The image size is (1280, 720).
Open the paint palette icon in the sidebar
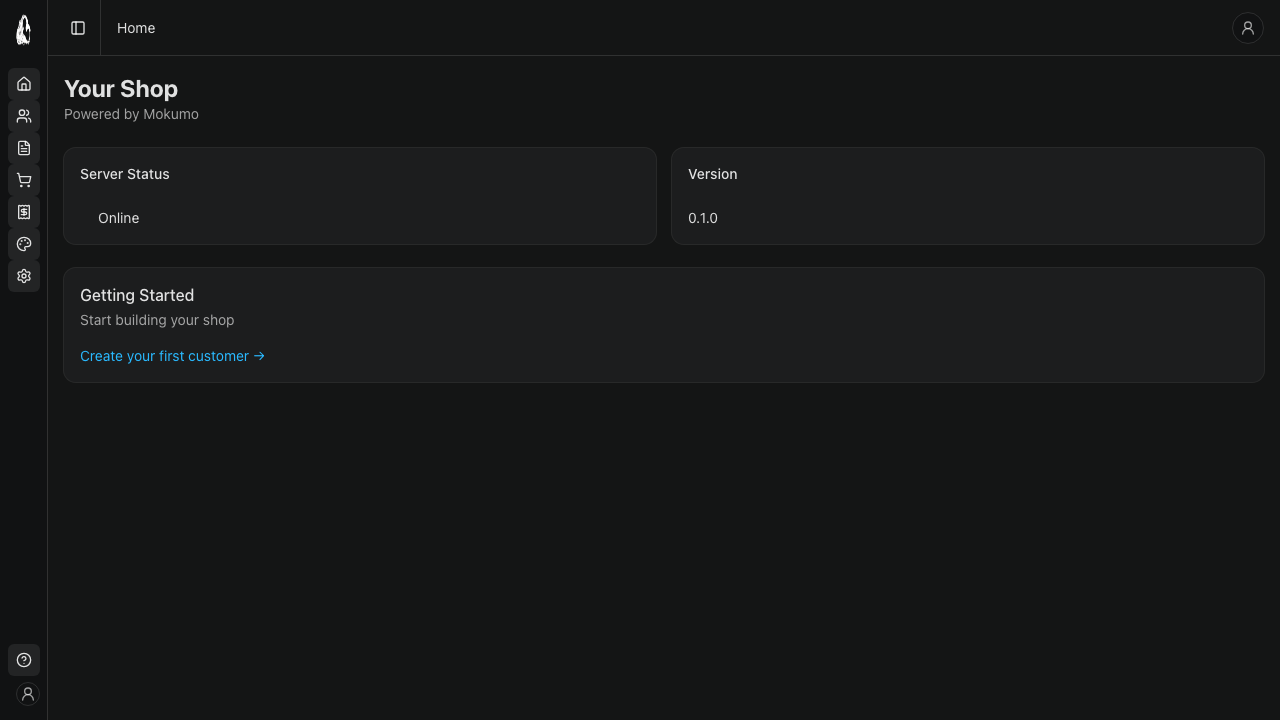(24, 244)
